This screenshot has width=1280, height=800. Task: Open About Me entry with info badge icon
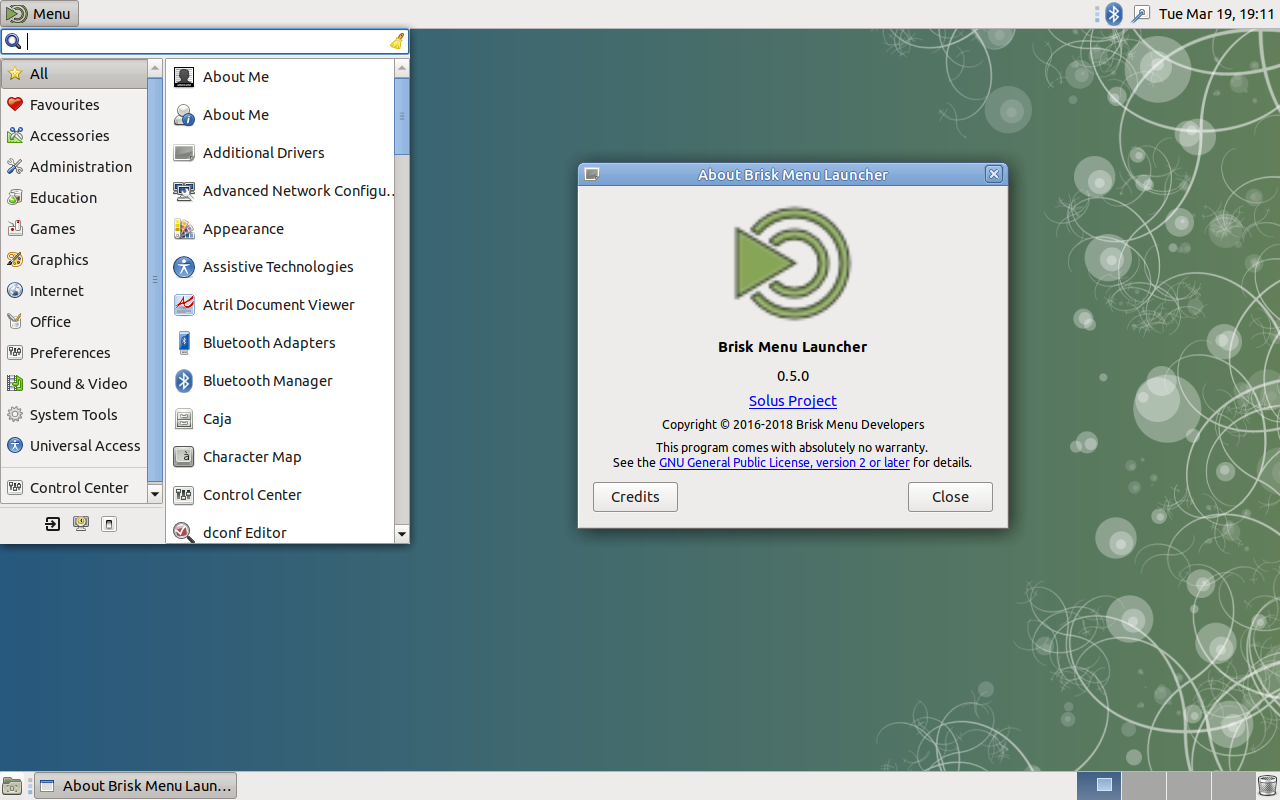pyautogui.click(x=184, y=115)
